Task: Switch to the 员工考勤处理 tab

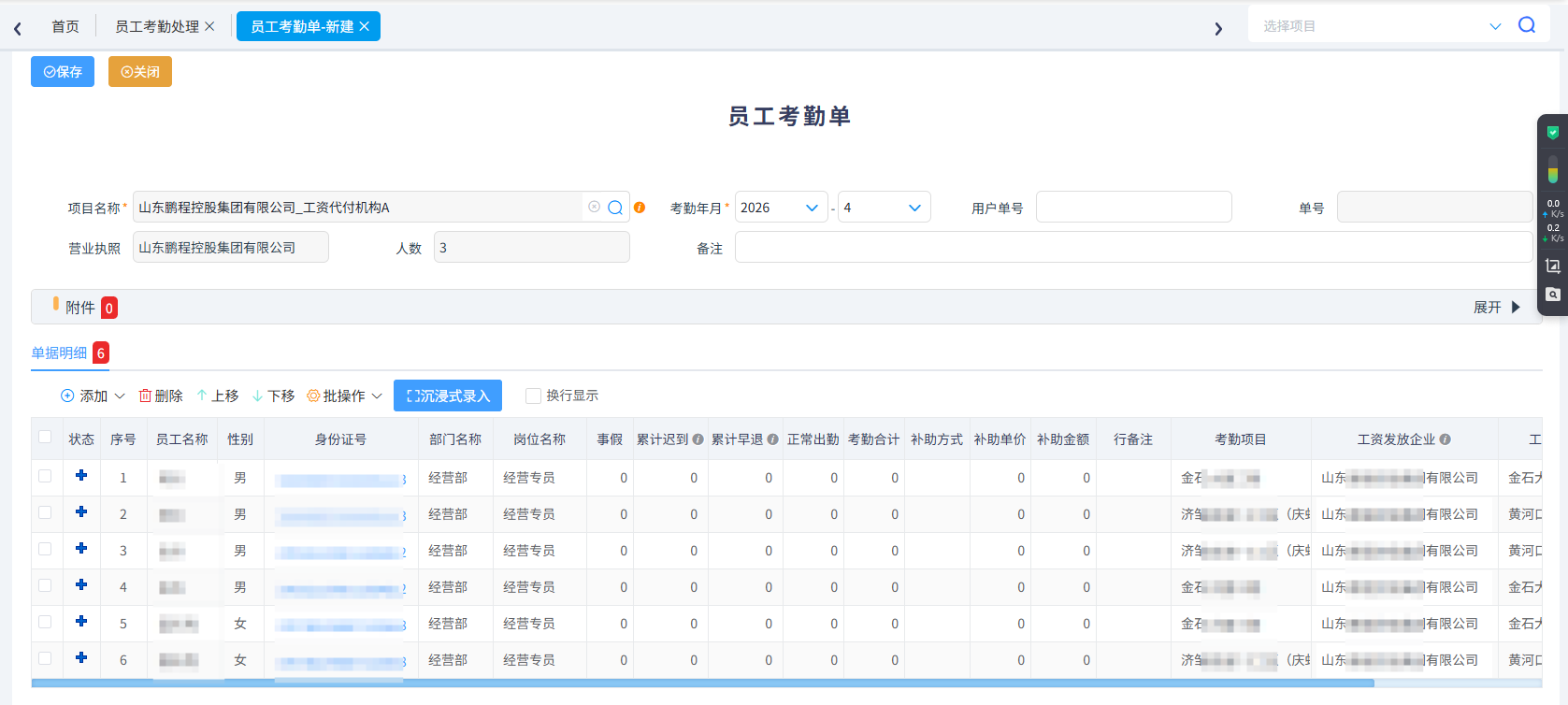Action: 156,26
